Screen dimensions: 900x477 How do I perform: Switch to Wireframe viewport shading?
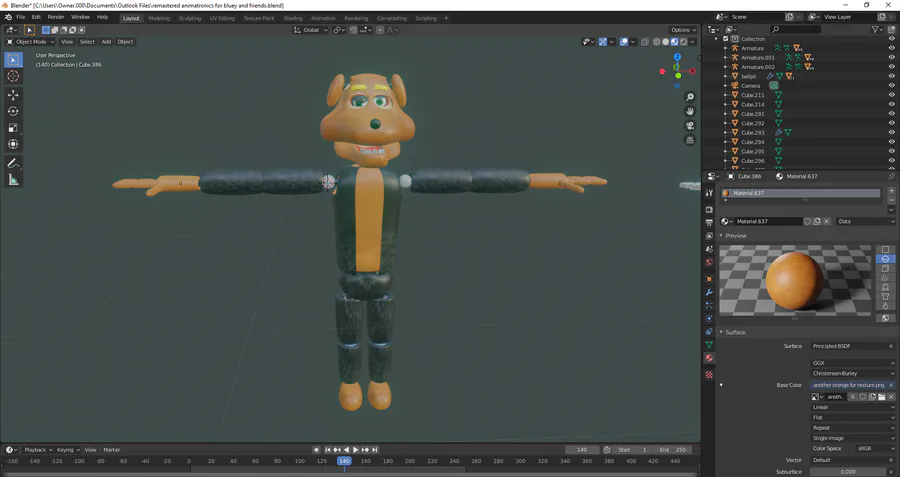(x=657, y=42)
